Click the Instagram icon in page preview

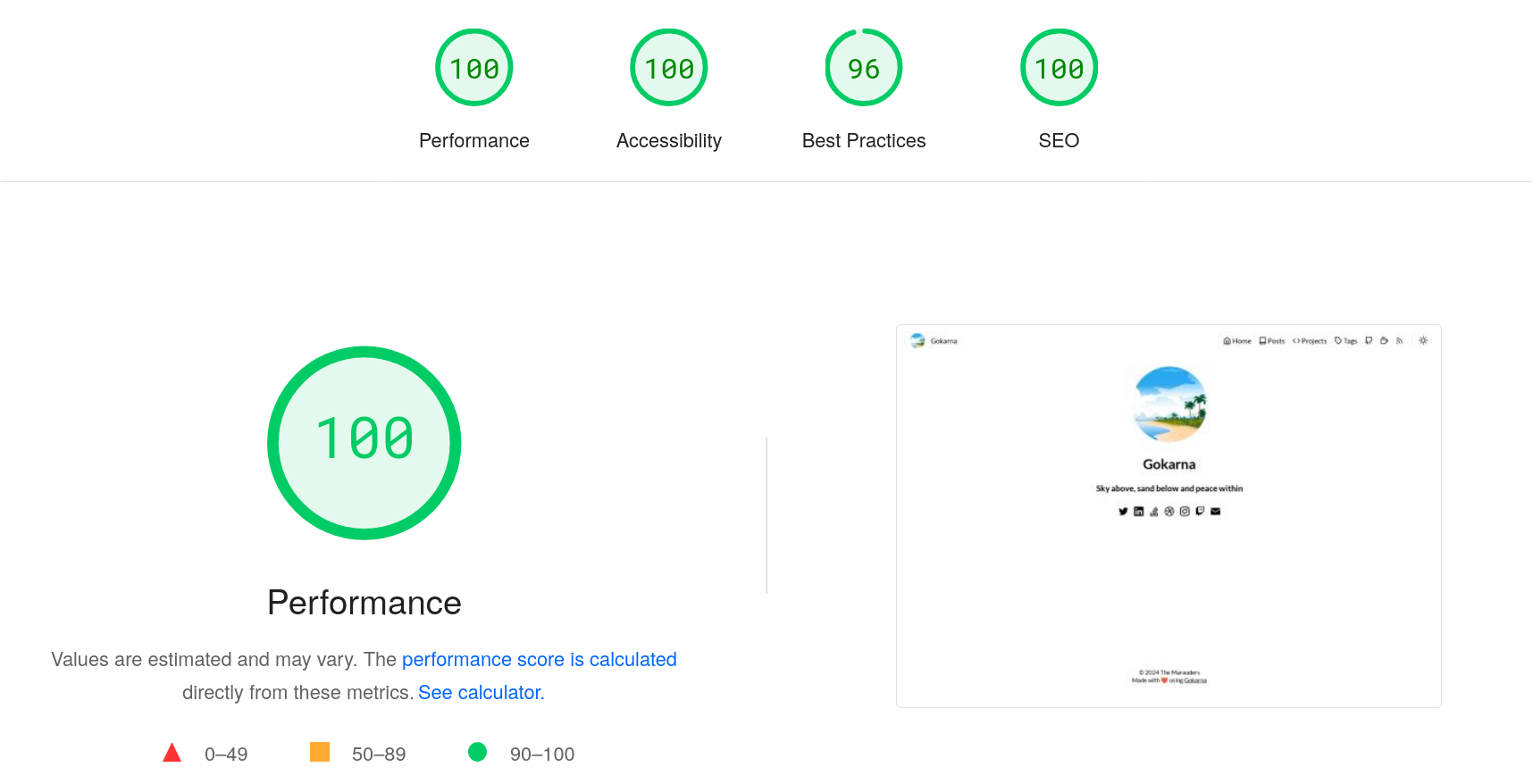(1185, 512)
